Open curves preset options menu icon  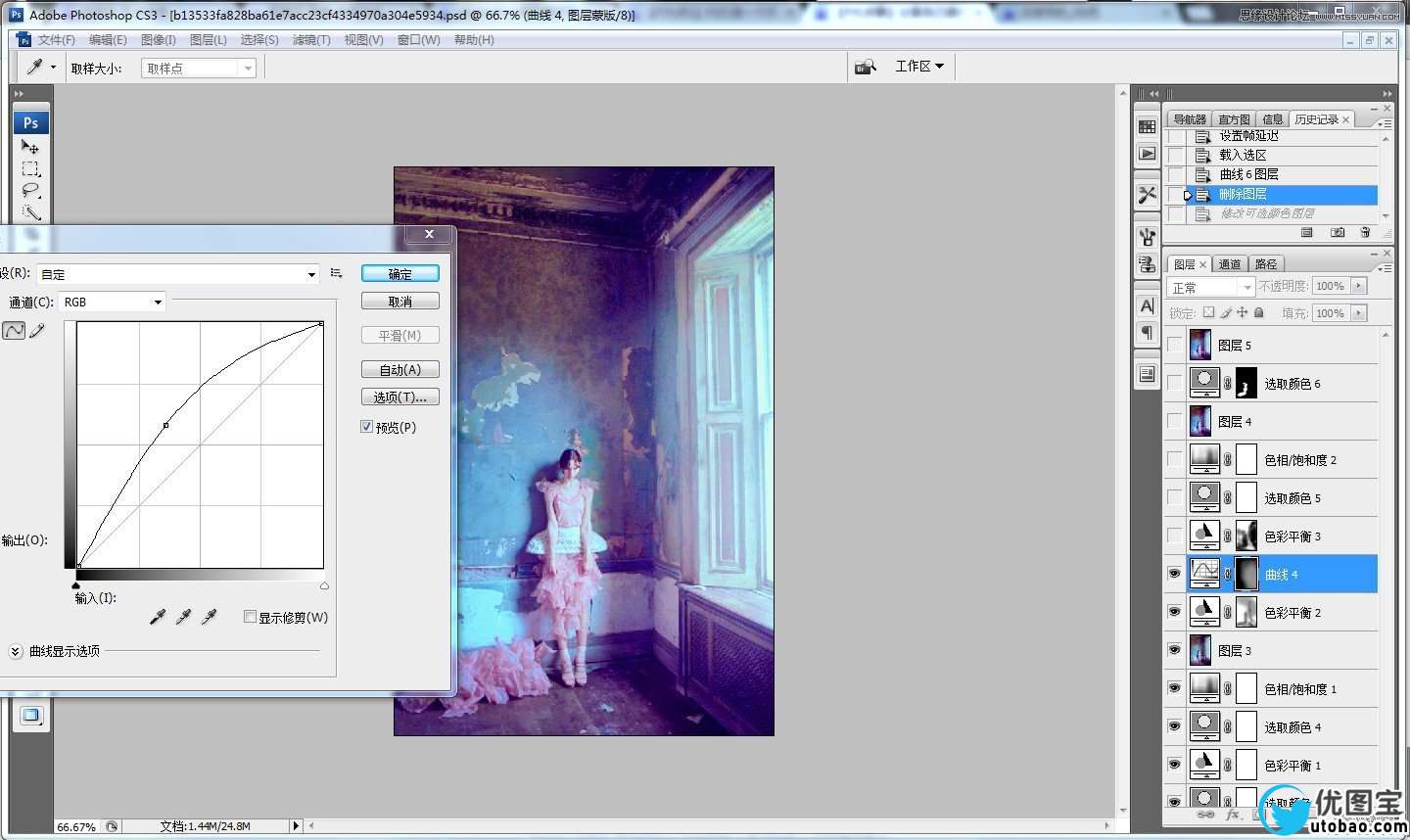tap(336, 273)
